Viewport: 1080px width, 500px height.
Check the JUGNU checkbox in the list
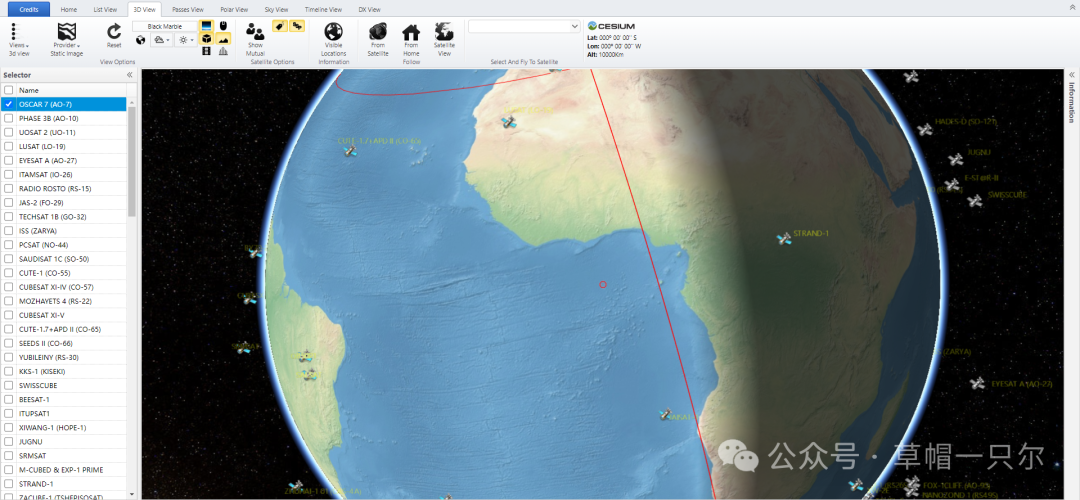(x=8, y=441)
